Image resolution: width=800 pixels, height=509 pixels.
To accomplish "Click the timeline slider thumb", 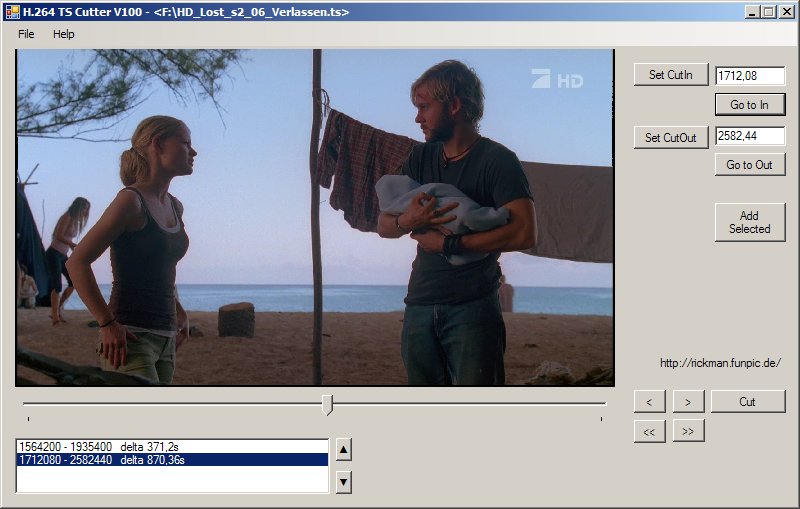I will (328, 404).
